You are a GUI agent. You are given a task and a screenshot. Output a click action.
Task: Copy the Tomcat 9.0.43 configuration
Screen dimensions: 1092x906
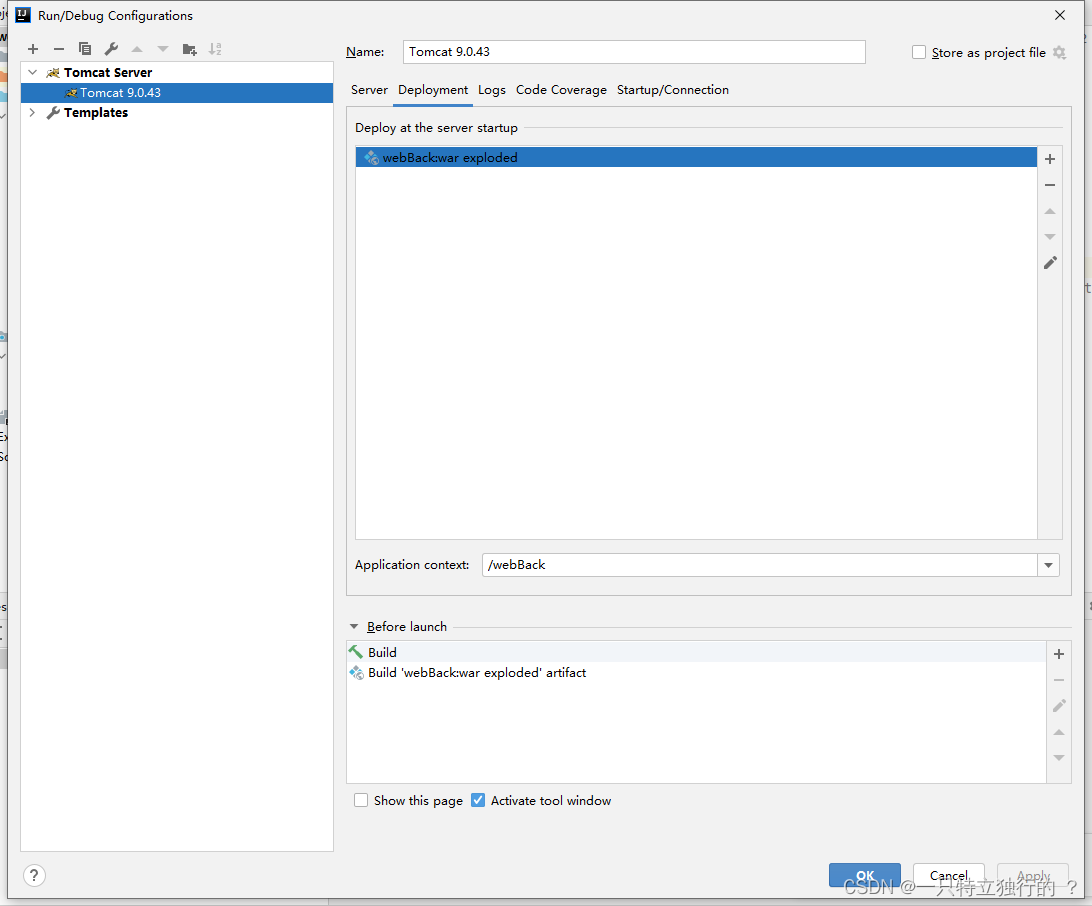[84, 48]
